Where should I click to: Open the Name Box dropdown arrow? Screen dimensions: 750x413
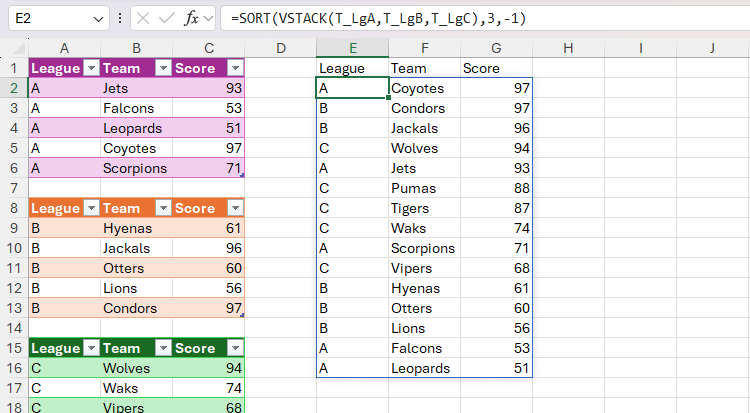(x=97, y=18)
